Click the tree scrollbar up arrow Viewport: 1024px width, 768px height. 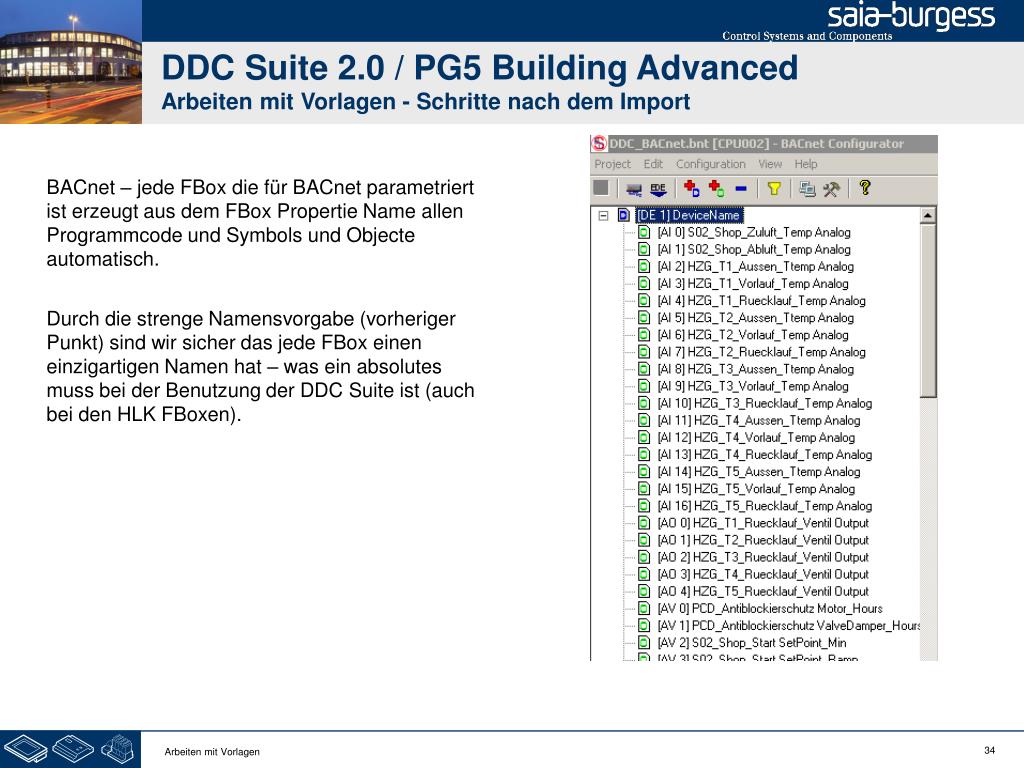pos(927,215)
